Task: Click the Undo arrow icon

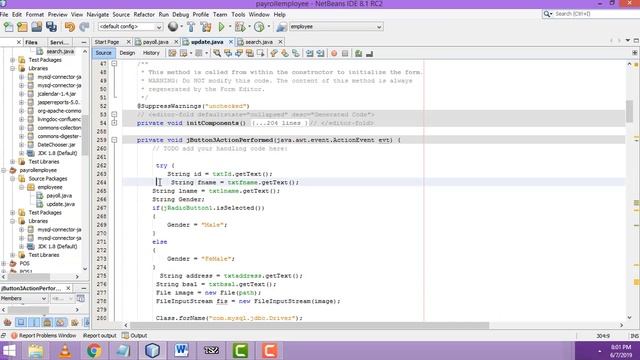Action: (70, 27)
